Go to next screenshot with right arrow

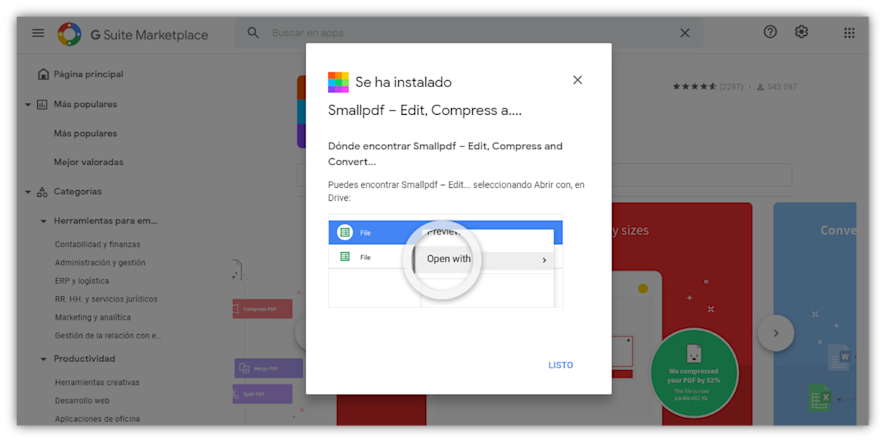(776, 333)
